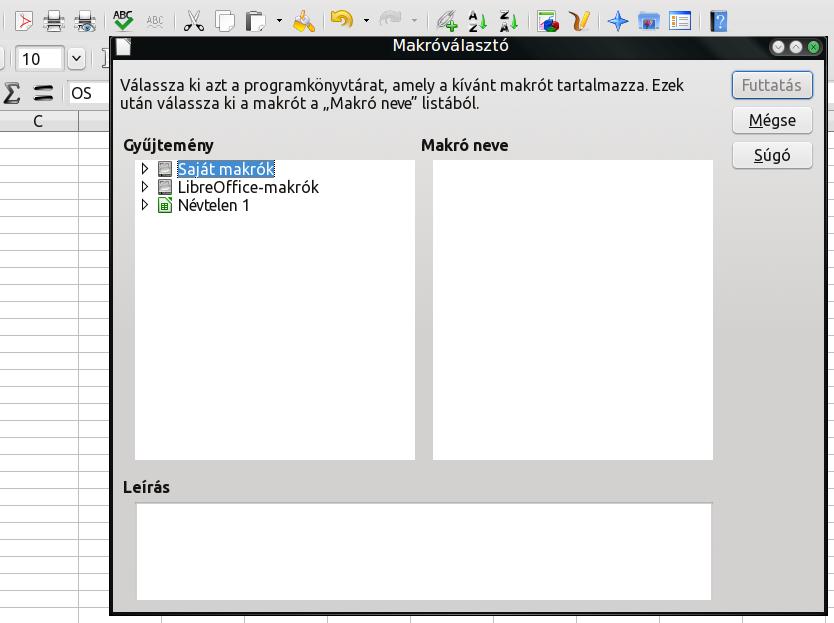Click the Sort Ascending icon
The width and height of the screenshot is (834, 623).
point(478,21)
